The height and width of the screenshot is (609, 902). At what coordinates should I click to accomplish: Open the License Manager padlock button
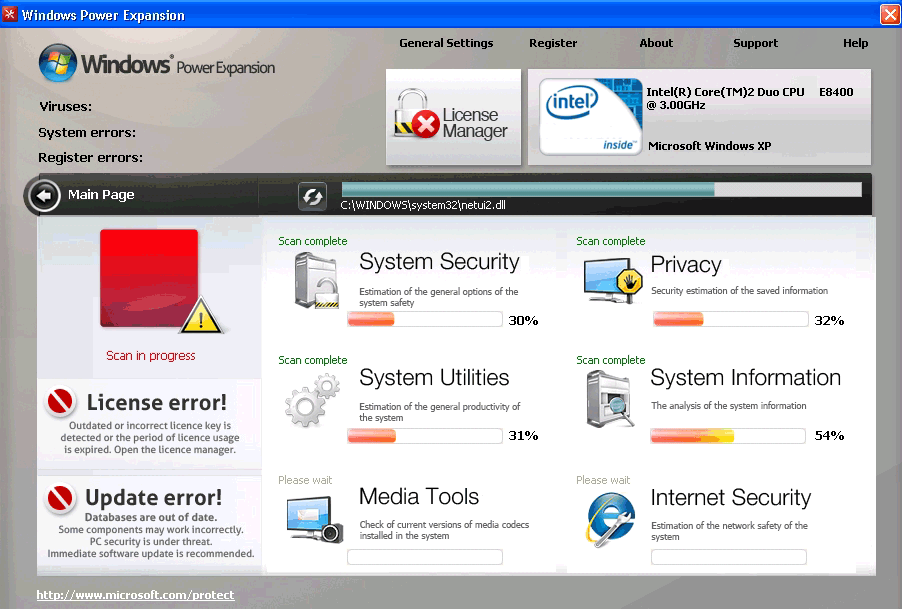tap(453, 118)
